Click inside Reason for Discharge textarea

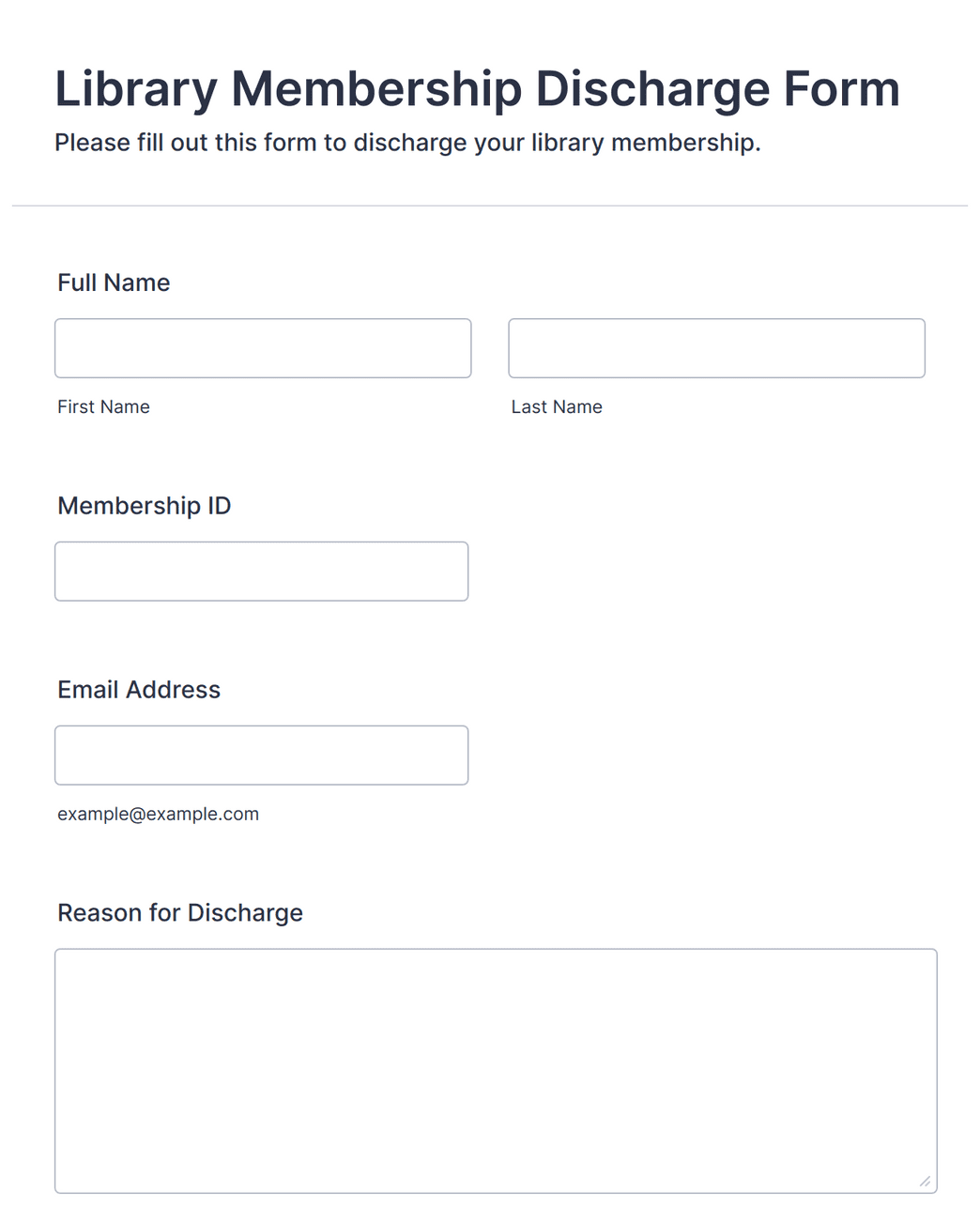(x=496, y=1071)
